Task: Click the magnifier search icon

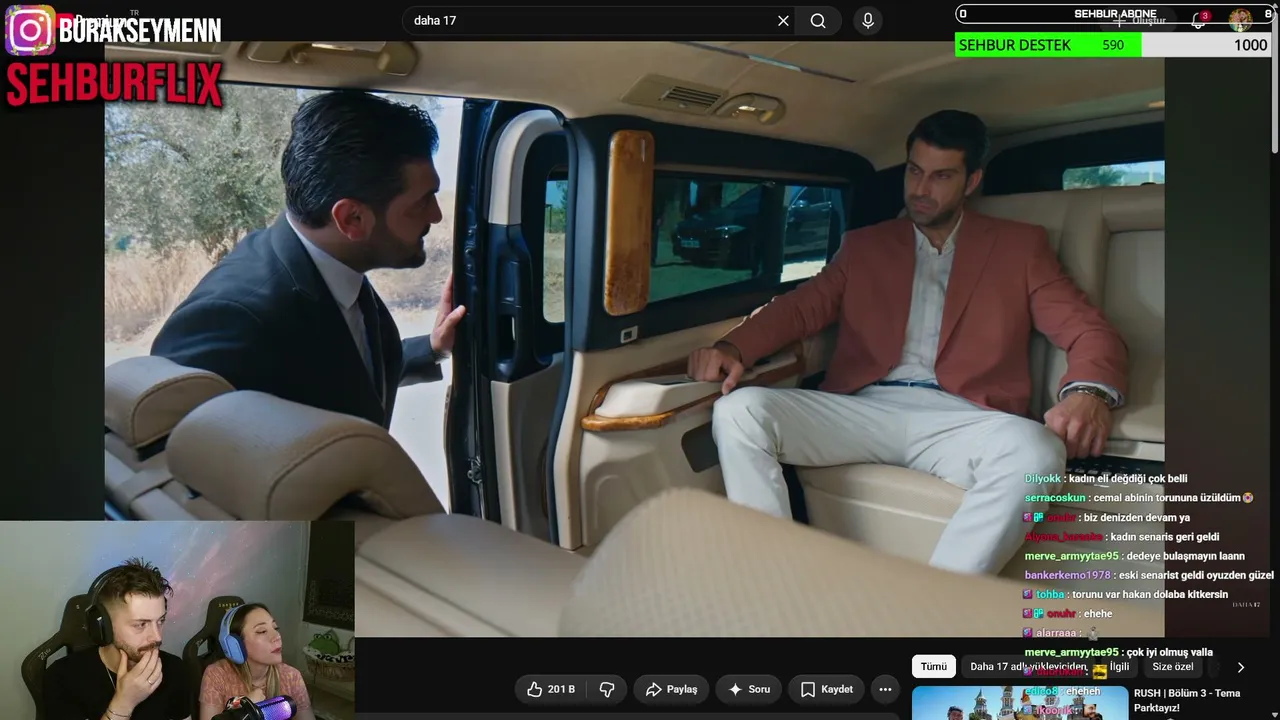Action: click(818, 21)
